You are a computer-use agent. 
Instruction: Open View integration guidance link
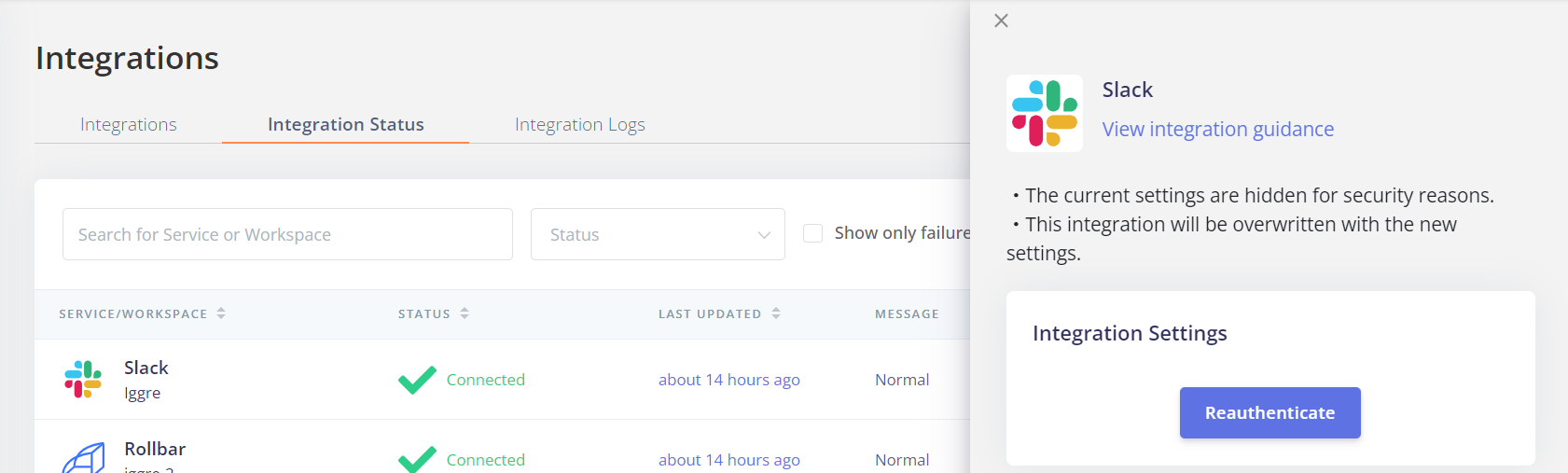pos(1218,129)
